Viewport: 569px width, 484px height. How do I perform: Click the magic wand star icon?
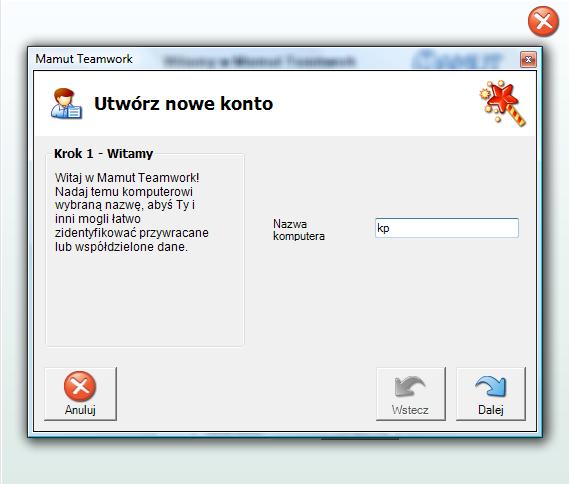(x=503, y=103)
